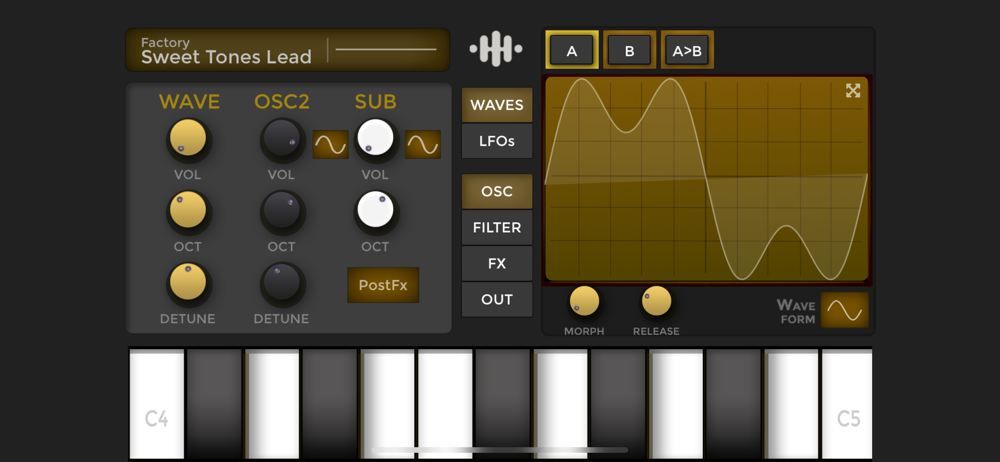The image size is (1000, 462).
Task: Click the OSC2 DETUNE knob
Action: pos(282,283)
